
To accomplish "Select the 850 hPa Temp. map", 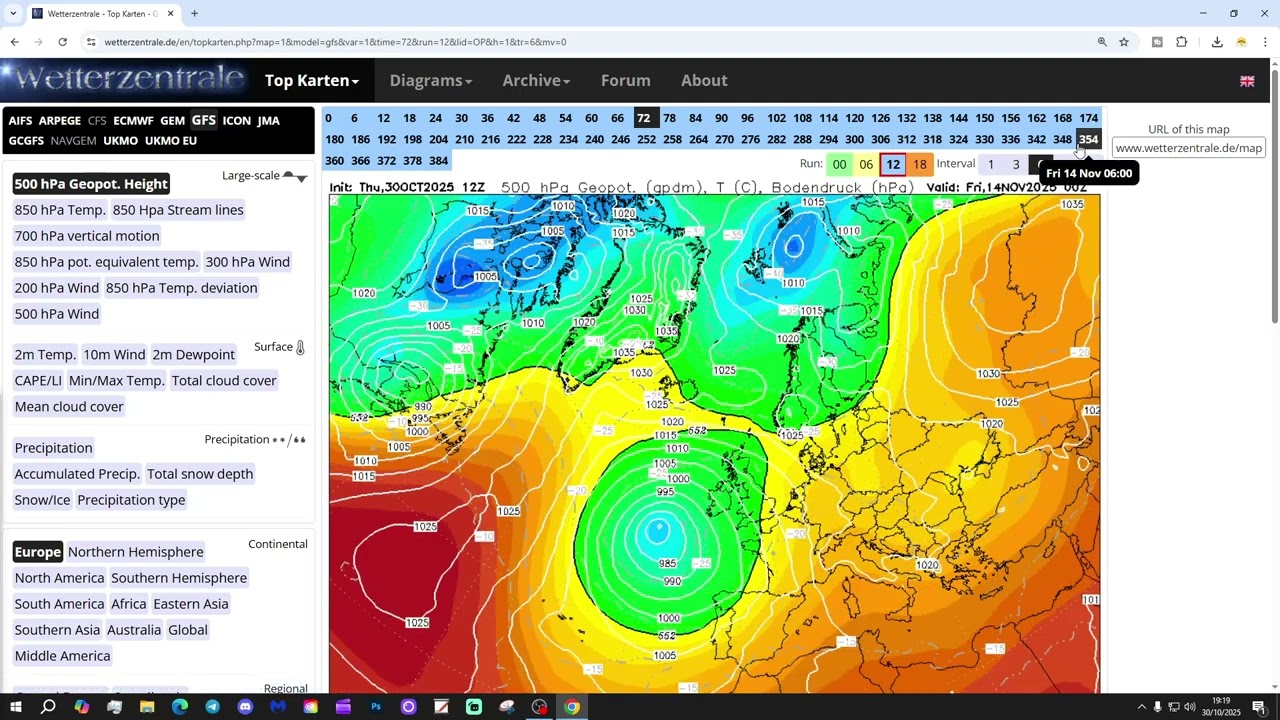I will (59, 210).
